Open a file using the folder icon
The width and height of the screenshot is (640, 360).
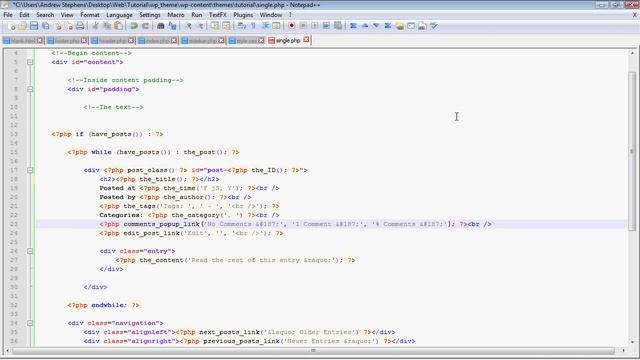pyautogui.click(x=22, y=26)
